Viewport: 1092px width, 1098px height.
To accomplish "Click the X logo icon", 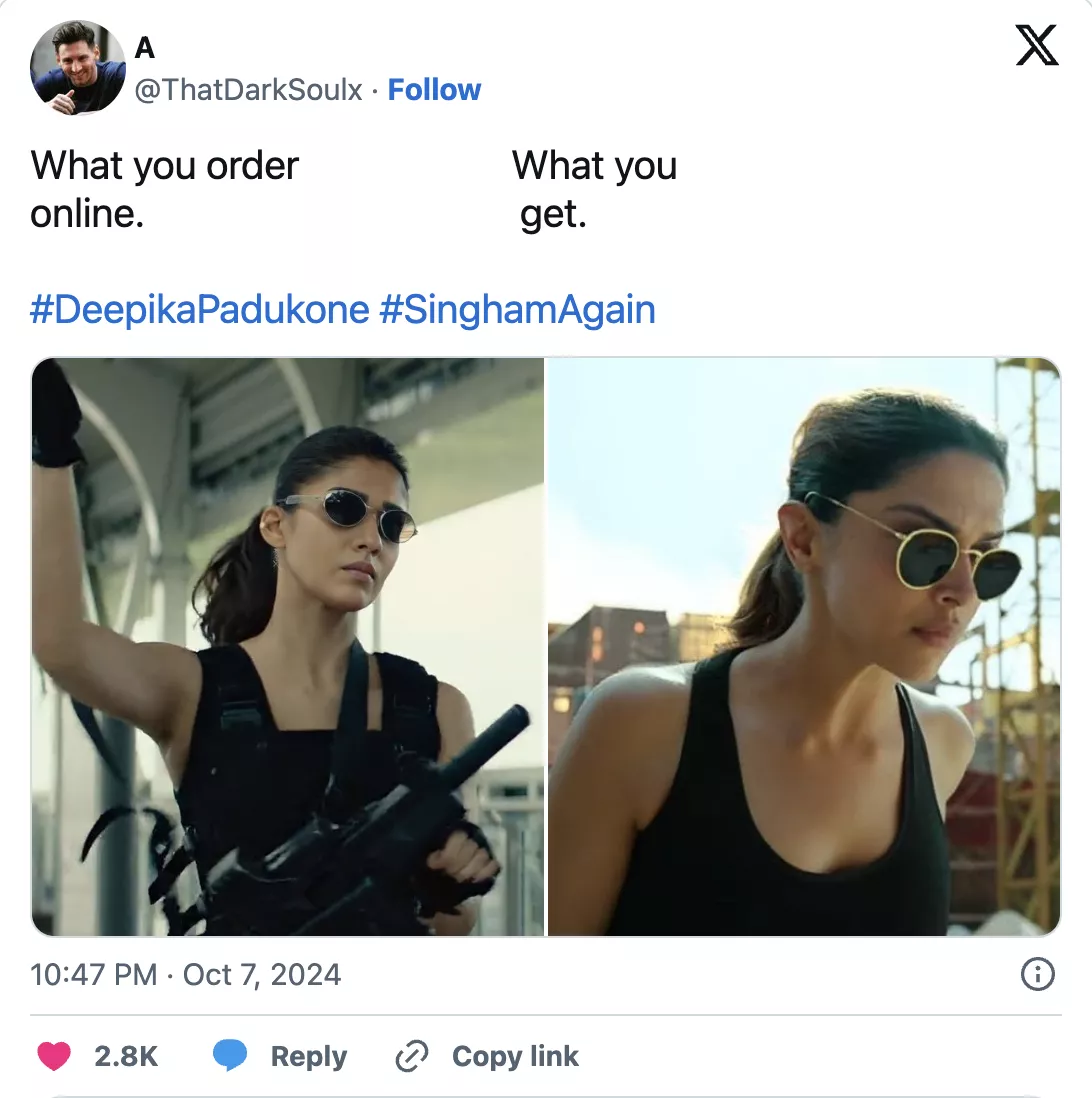I will click(1036, 45).
